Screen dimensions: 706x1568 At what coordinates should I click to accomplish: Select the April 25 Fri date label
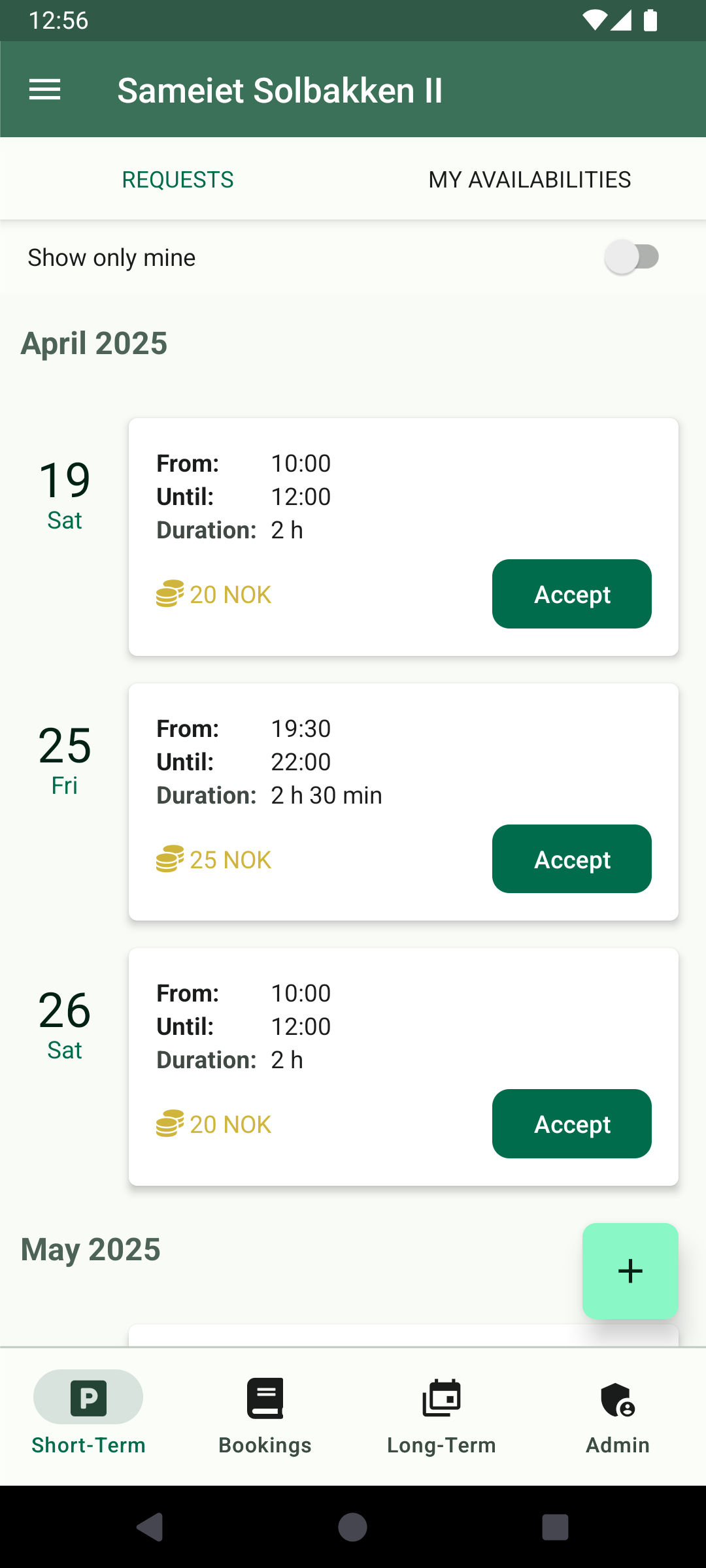65,759
